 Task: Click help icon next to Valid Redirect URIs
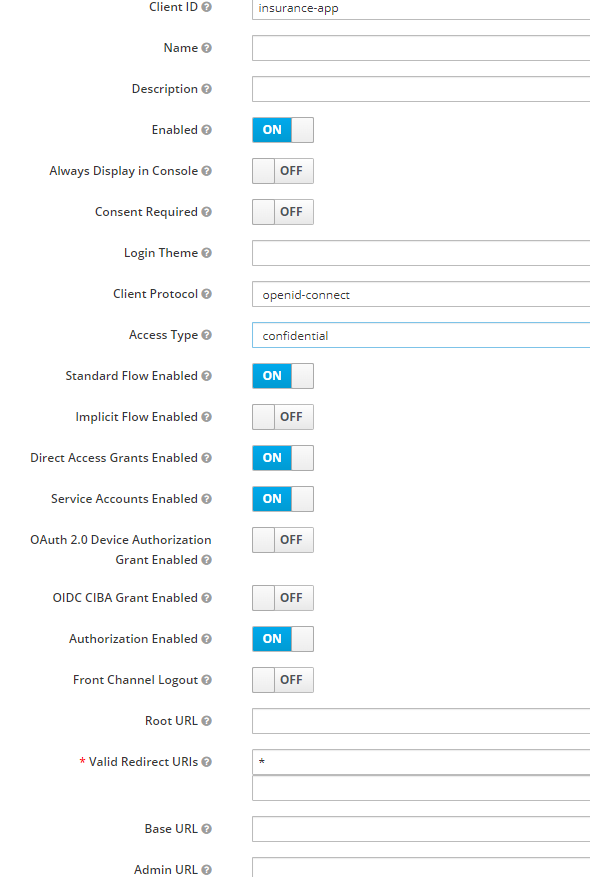[206, 762]
